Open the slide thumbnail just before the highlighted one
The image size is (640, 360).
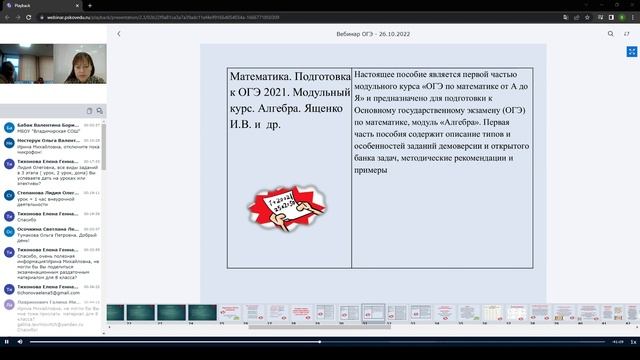(349, 313)
